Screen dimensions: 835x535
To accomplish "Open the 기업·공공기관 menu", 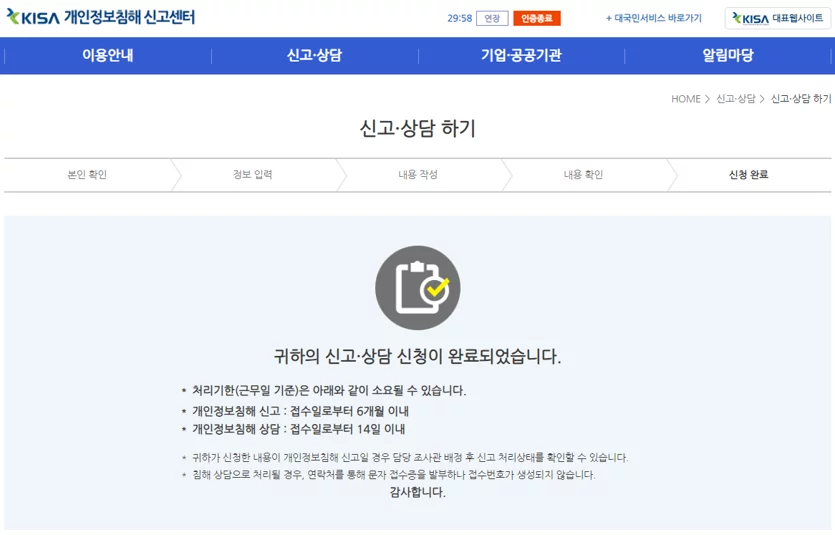I will click(521, 55).
